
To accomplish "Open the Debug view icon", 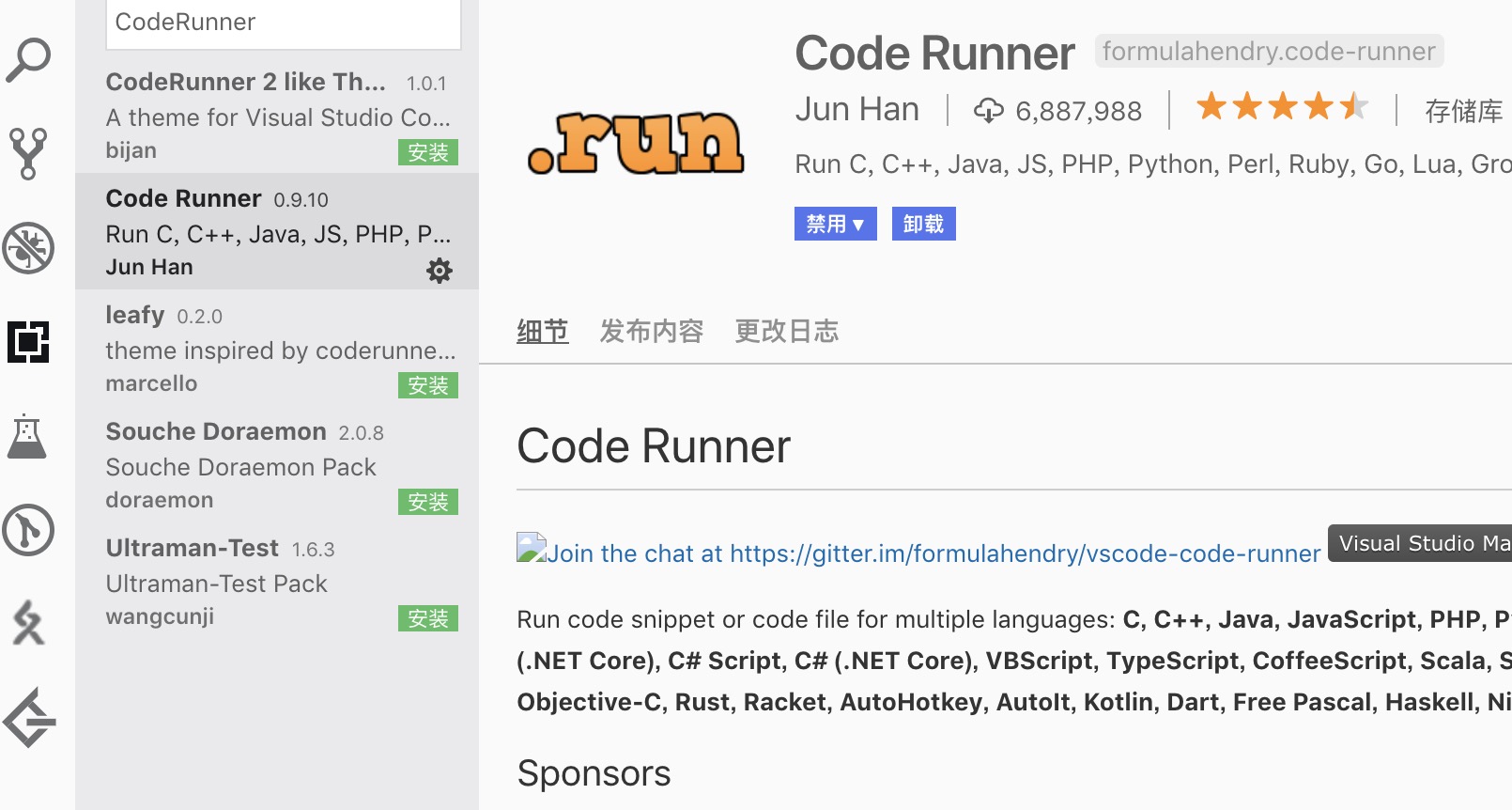I will pos(28,248).
